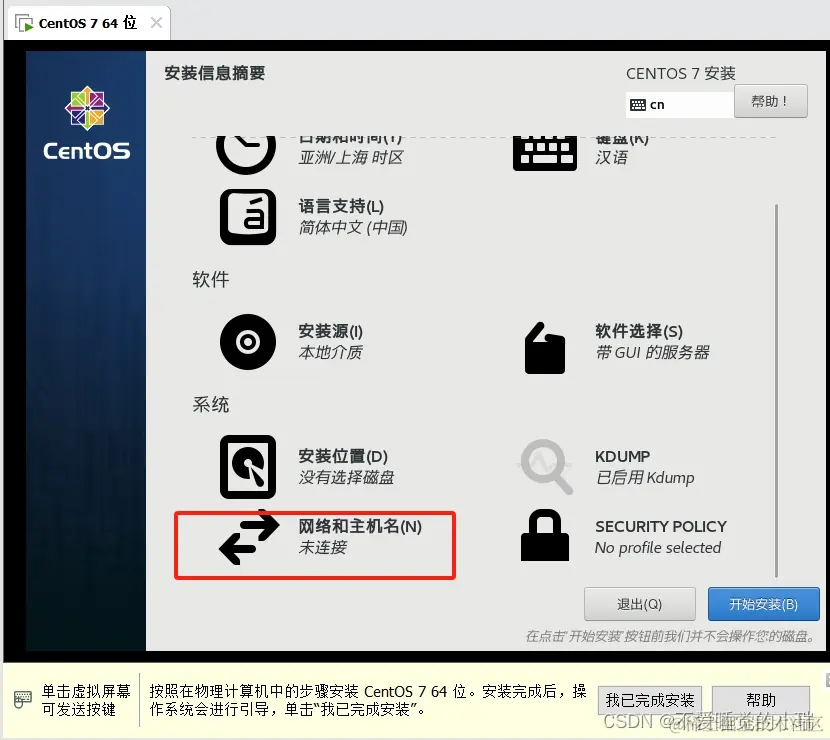Screen dimensions: 830x740
Task: Click the 带 GUI 的服务器 text
Action: pos(652,353)
